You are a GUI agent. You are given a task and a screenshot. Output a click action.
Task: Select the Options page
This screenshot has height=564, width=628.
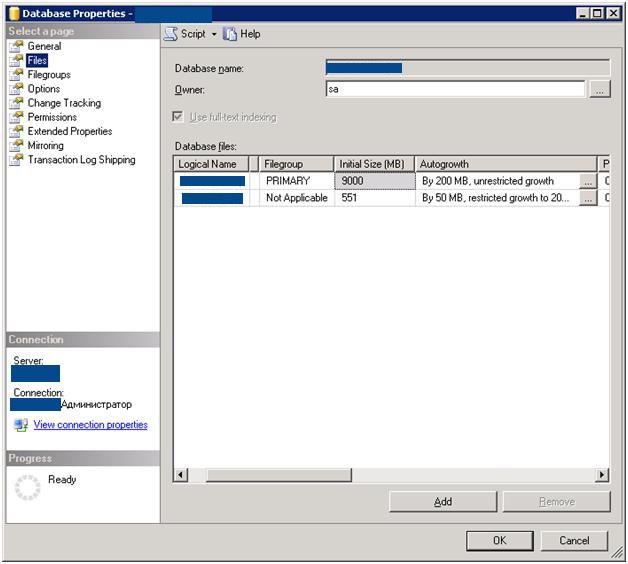pyautogui.click(x=44, y=89)
